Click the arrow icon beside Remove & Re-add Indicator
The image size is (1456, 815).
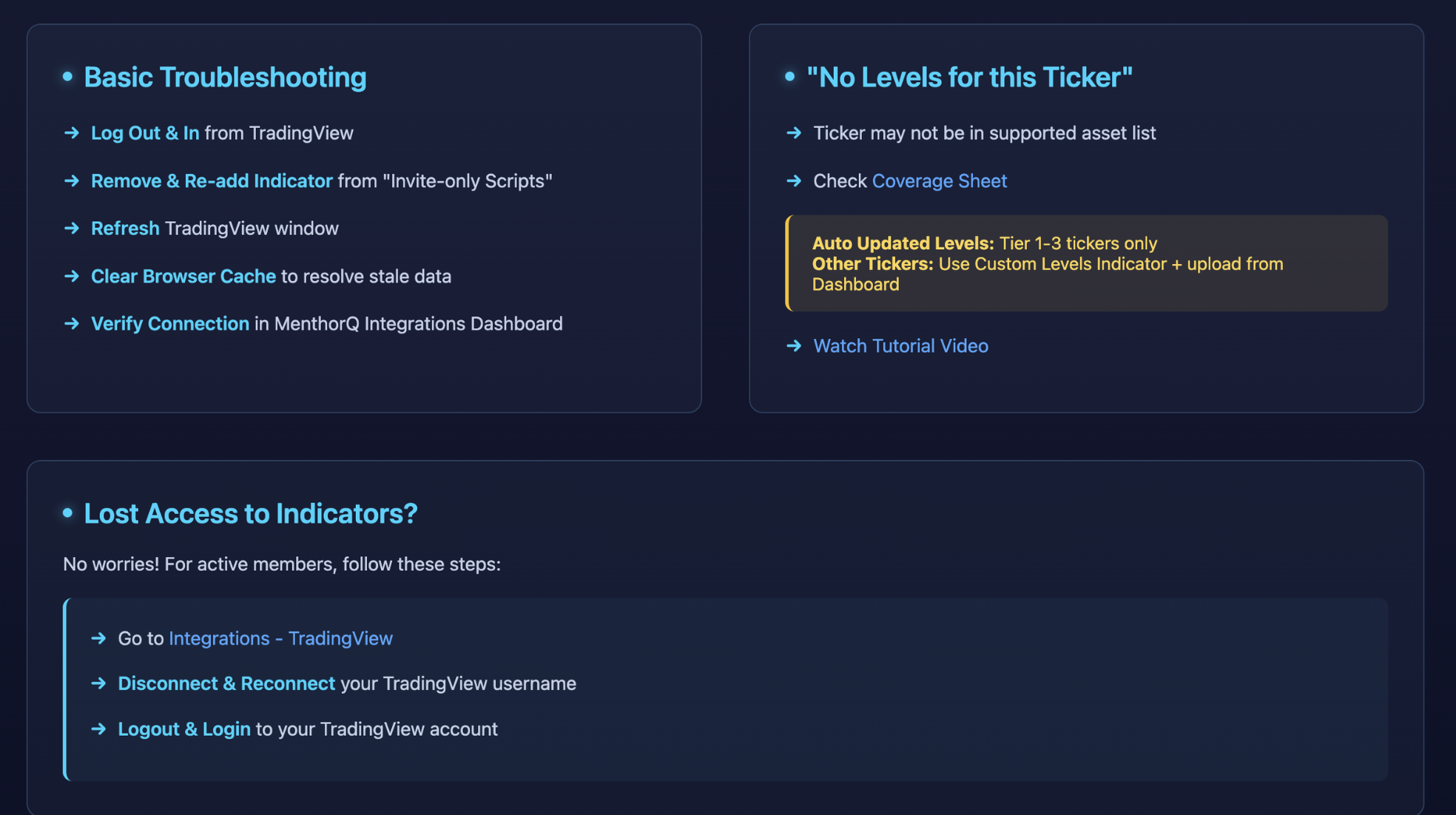72,180
